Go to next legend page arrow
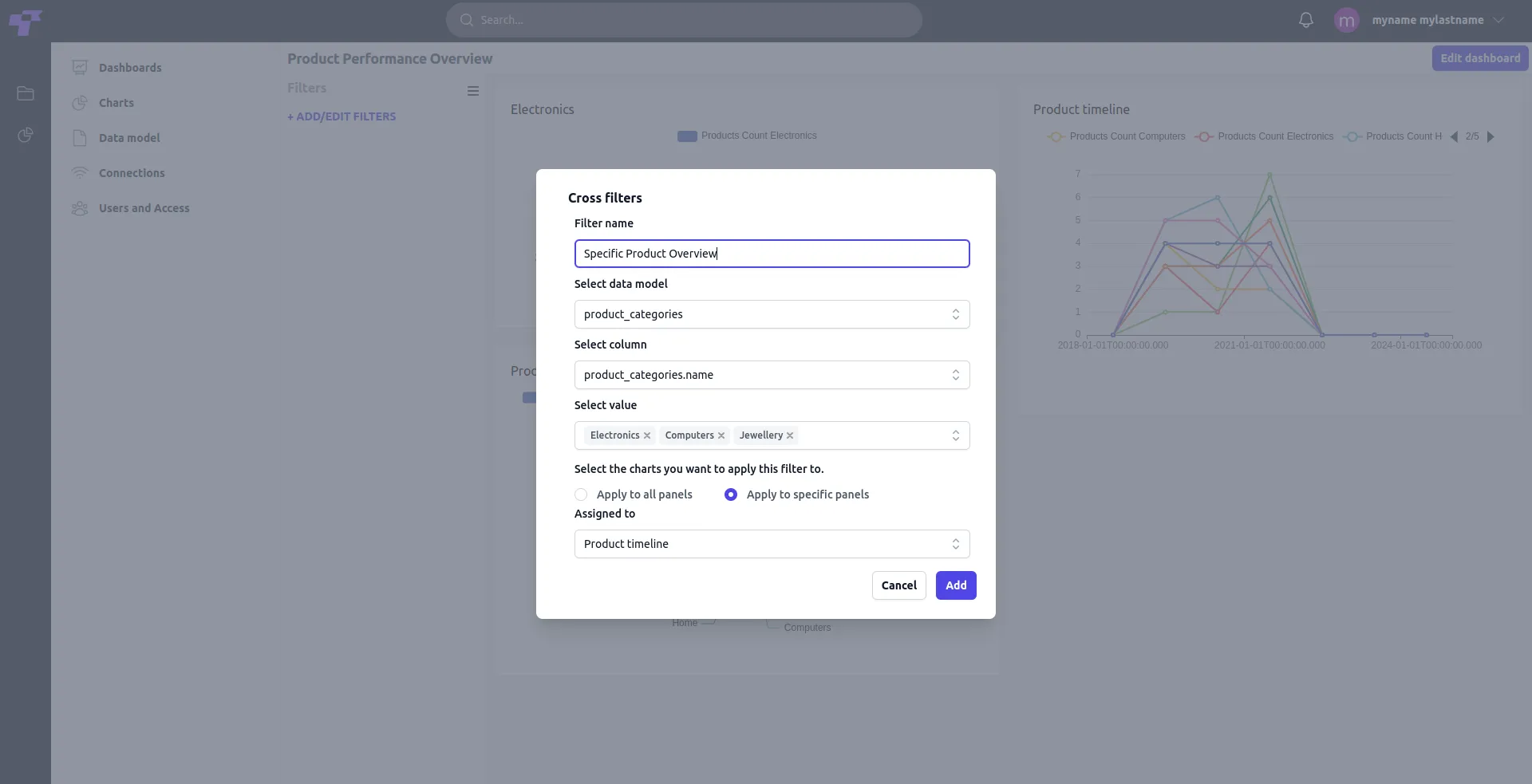This screenshot has height=784, width=1532. pos(1491,136)
